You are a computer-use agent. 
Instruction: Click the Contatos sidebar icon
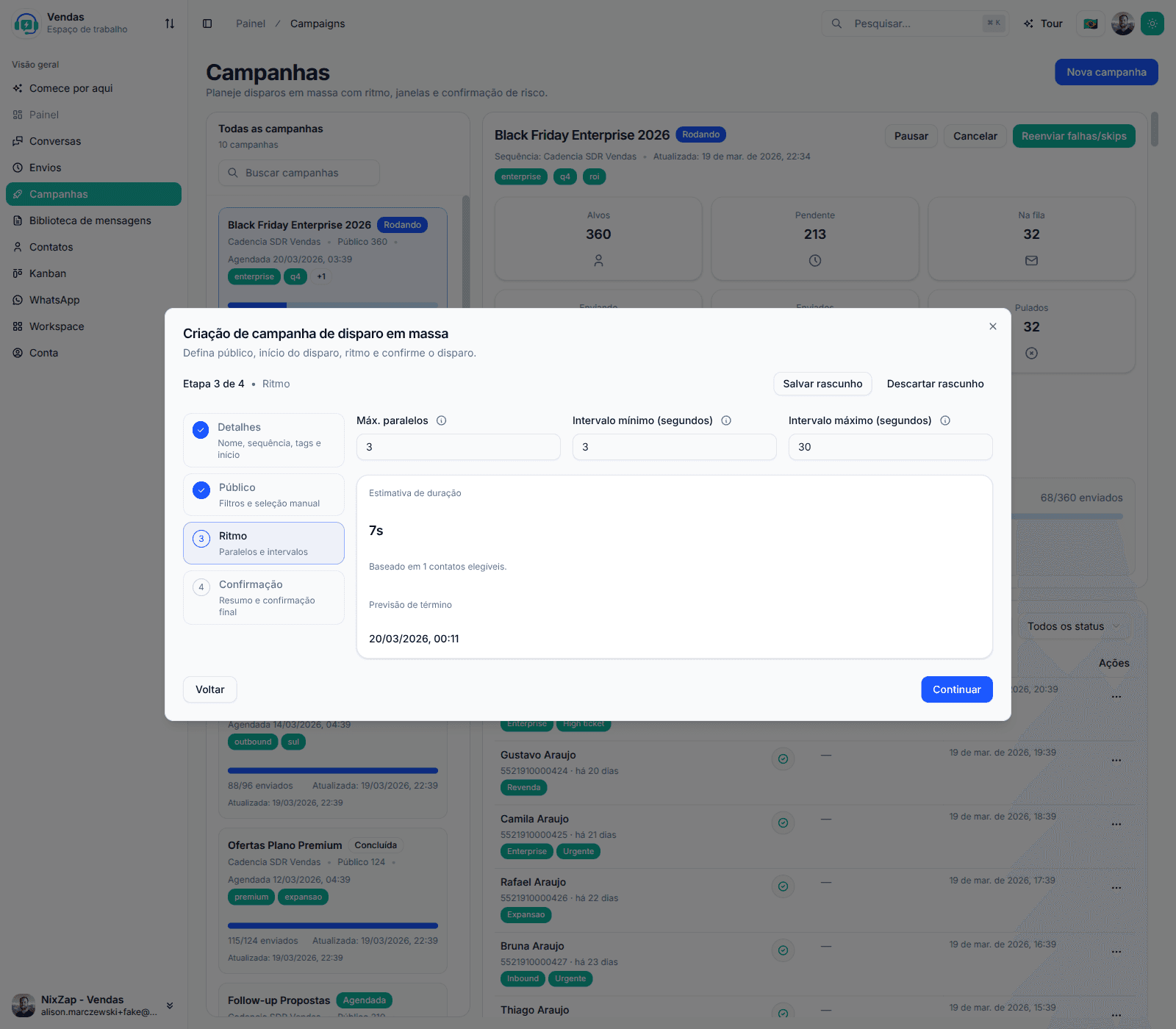point(18,246)
